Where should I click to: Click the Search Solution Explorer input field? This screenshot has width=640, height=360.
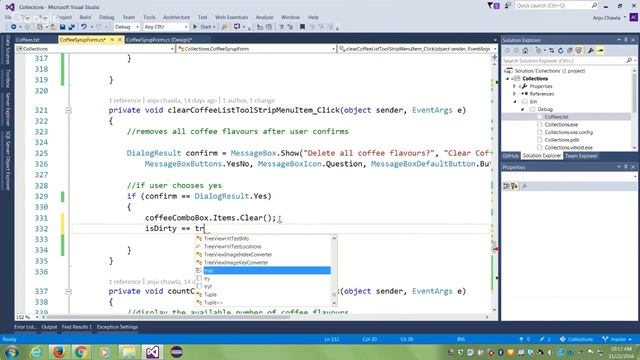click(x=563, y=60)
